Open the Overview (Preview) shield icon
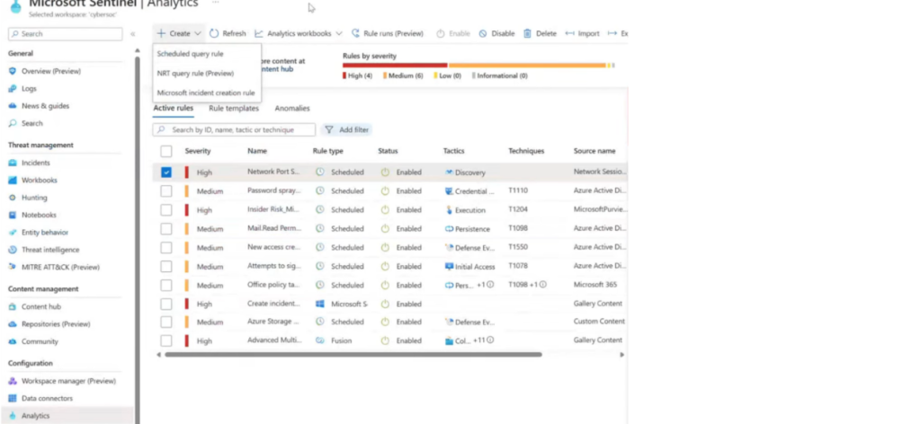Screen dimensions: 921x424 (x=12, y=71)
